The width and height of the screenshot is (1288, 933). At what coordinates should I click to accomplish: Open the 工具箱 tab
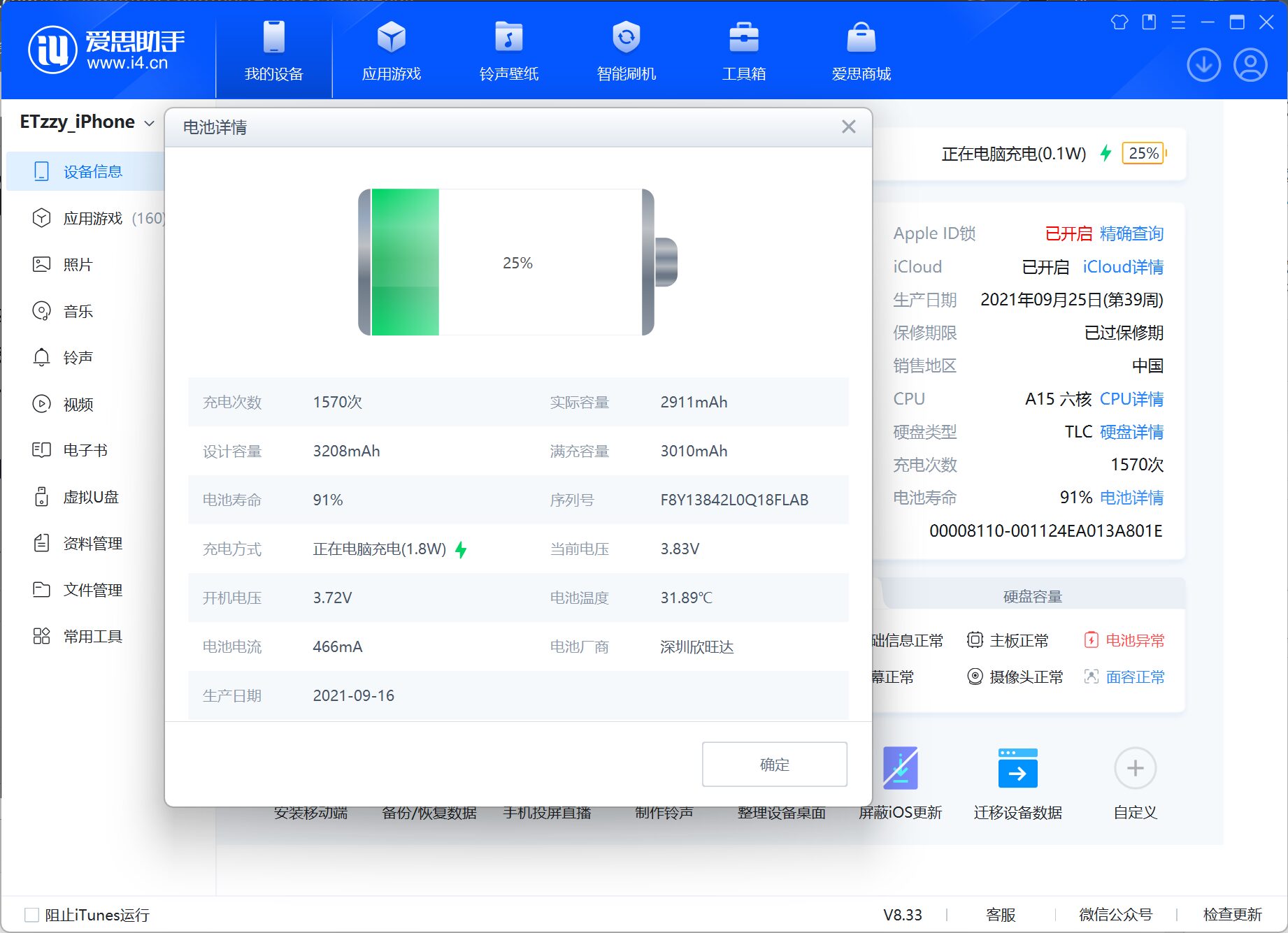coord(743,52)
